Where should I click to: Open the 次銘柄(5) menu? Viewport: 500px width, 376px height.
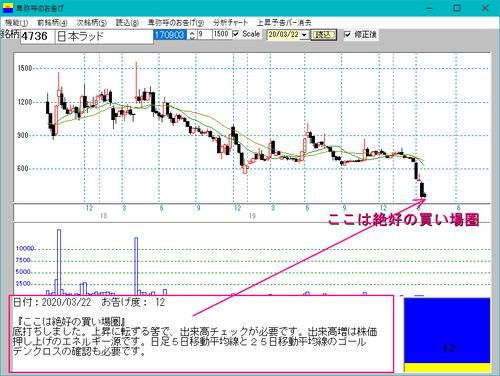tap(91, 23)
